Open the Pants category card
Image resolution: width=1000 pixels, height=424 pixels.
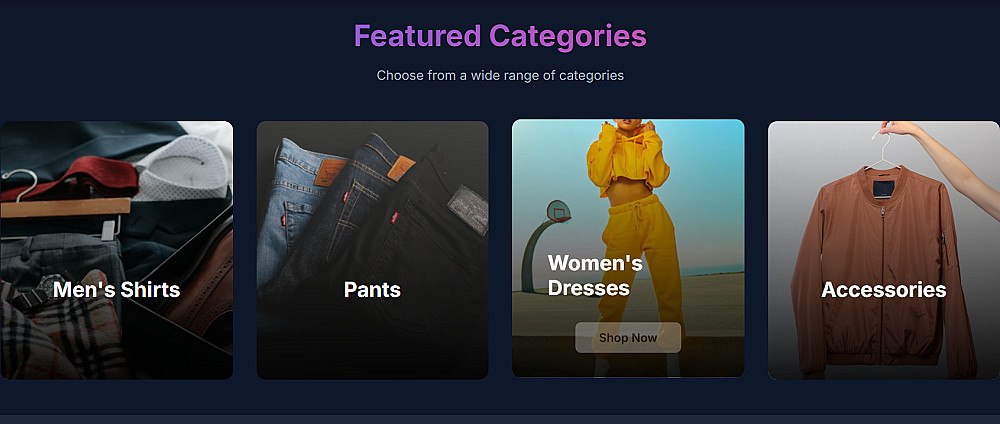pyautogui.click(x=372, y=250)
